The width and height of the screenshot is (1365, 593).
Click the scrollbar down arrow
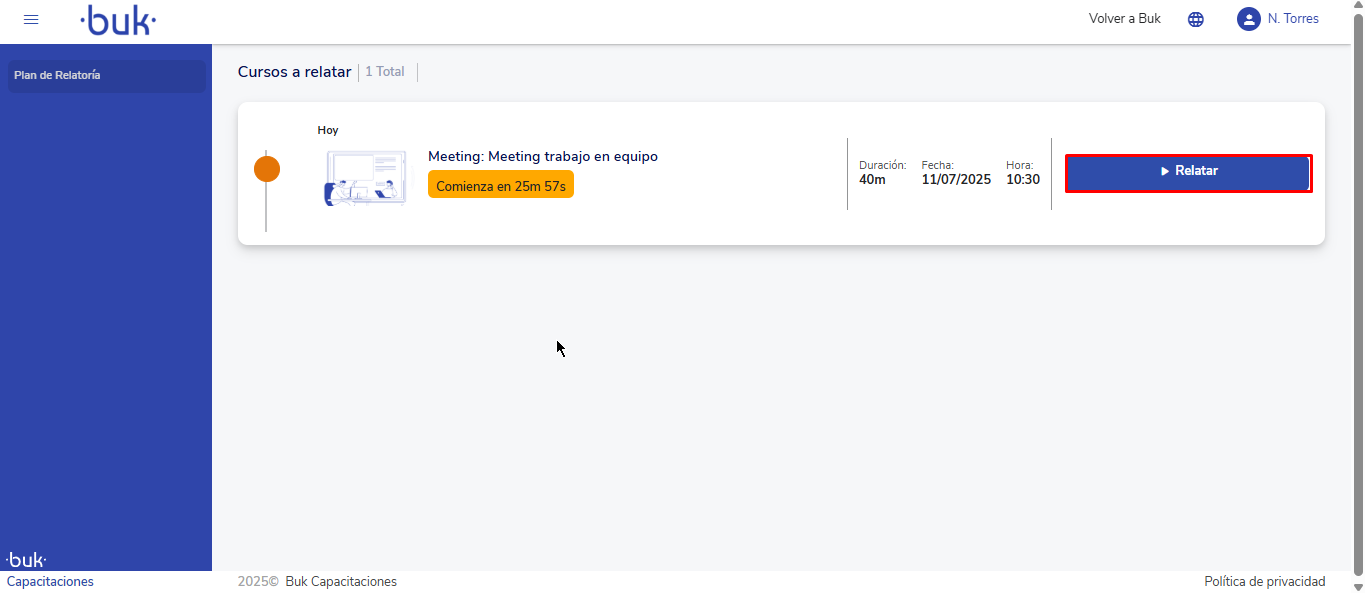point(1357,586)
